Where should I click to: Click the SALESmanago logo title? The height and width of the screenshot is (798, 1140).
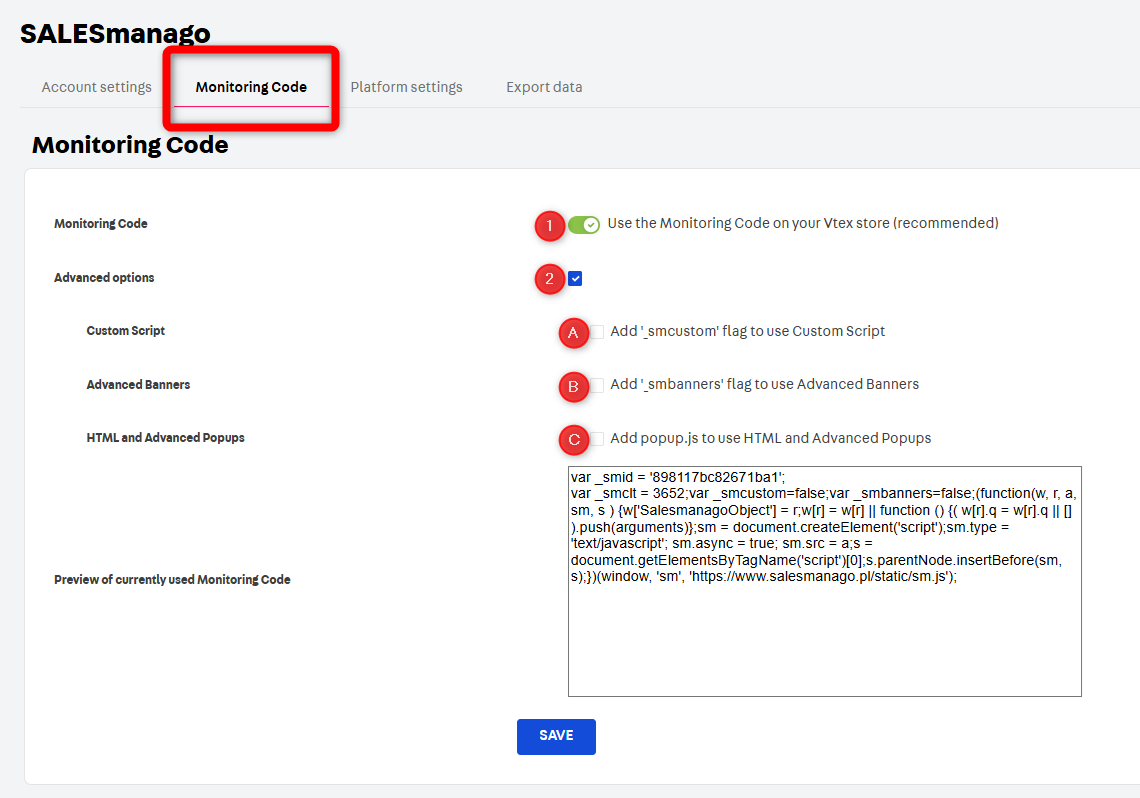[115, 33]
